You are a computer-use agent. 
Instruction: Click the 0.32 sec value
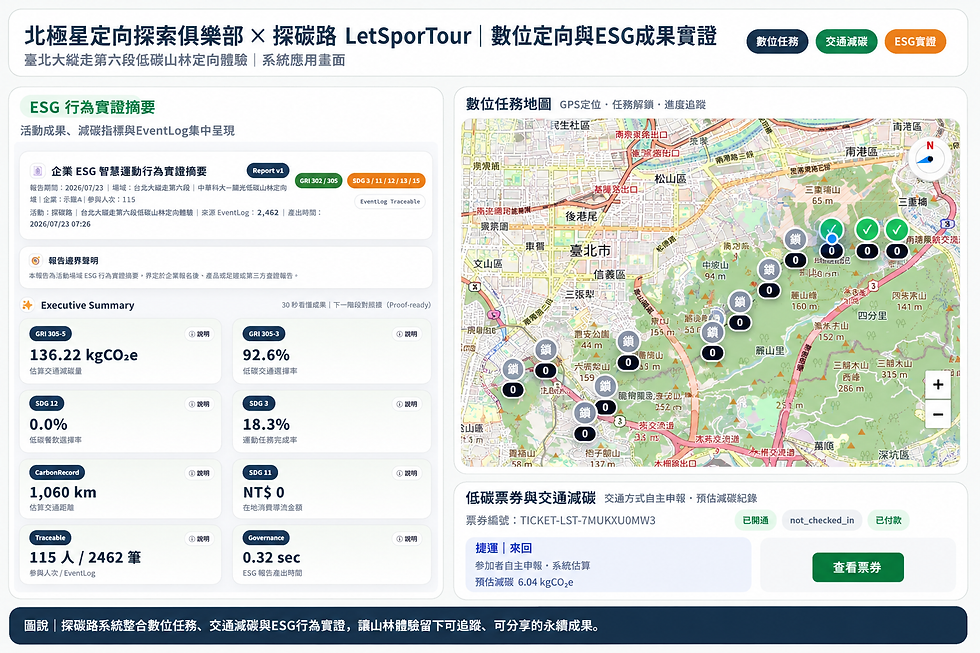click(272, 557)
